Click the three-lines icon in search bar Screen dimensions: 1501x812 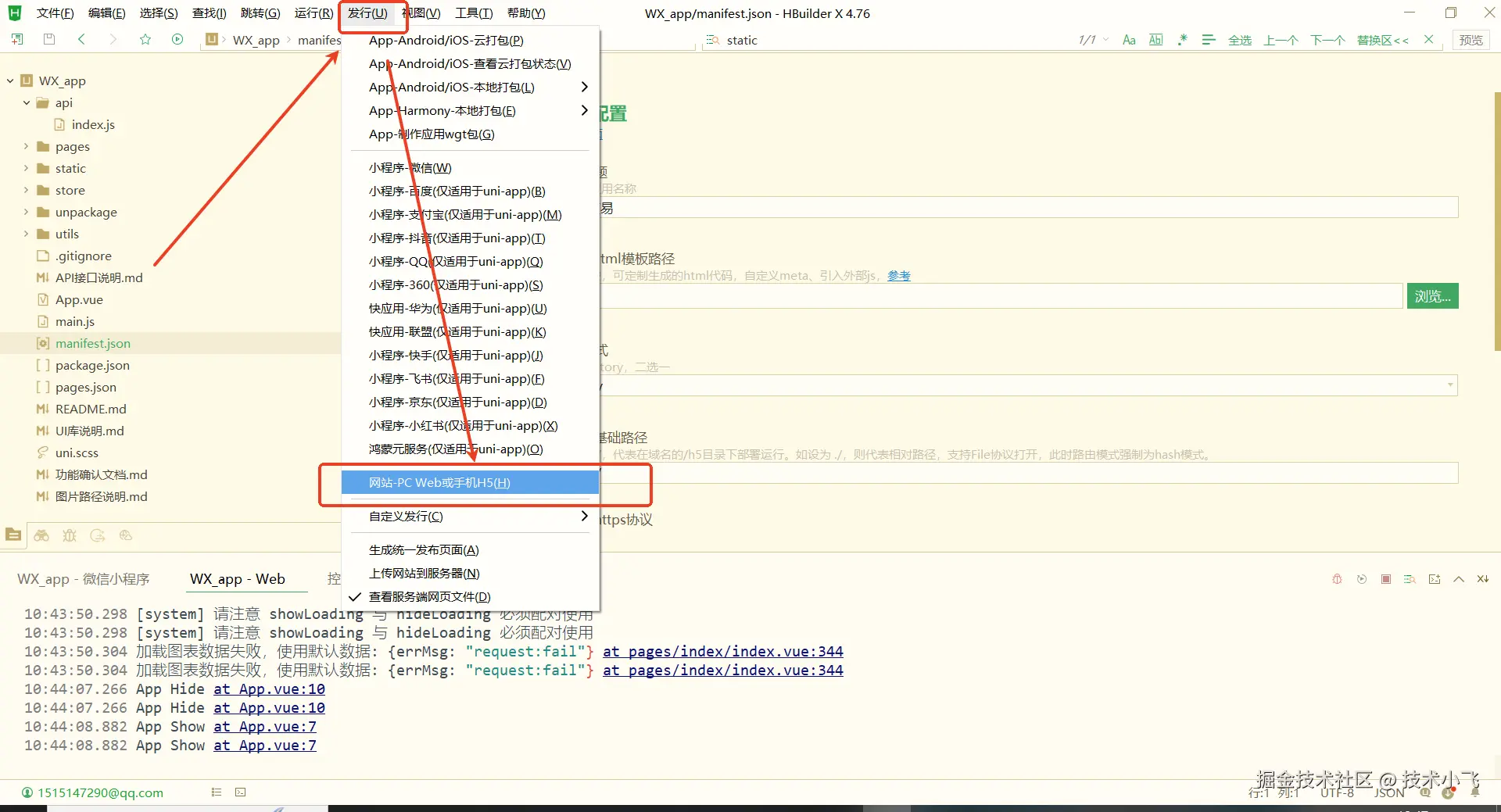click(1209, 40)
